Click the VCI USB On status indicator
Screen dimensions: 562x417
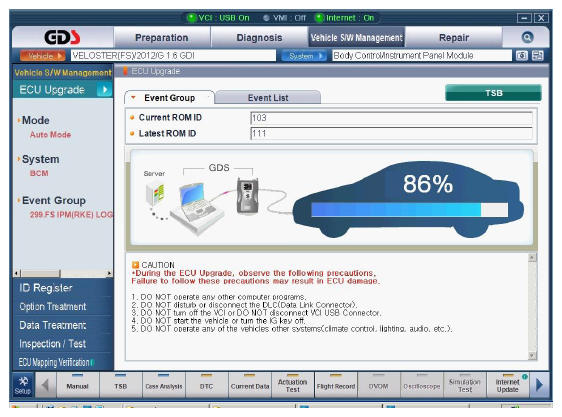tap(219, 18)
